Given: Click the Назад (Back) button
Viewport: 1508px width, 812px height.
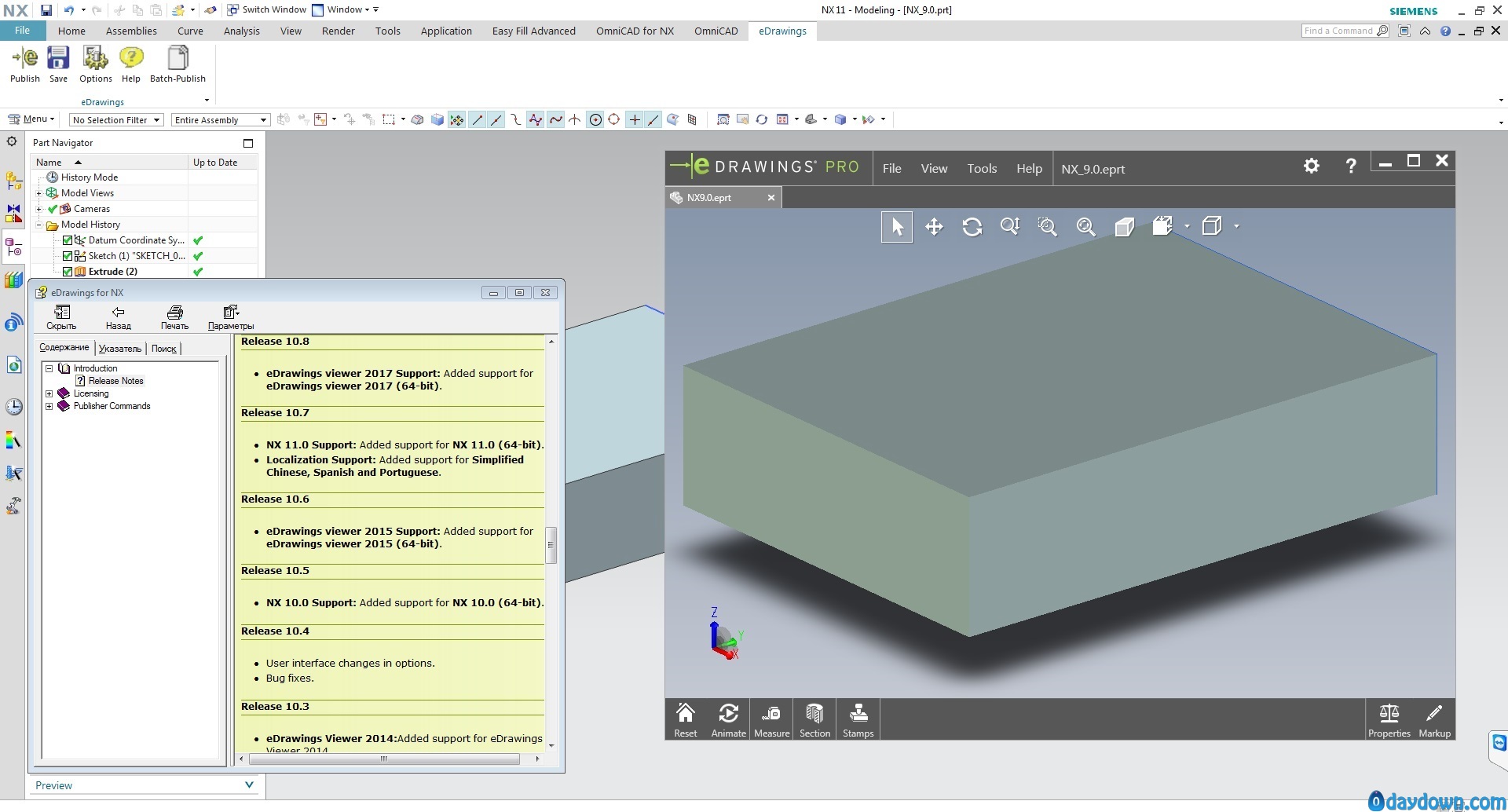Looking at the screenshot, I should pyautogui.click(x=118, y=317).
